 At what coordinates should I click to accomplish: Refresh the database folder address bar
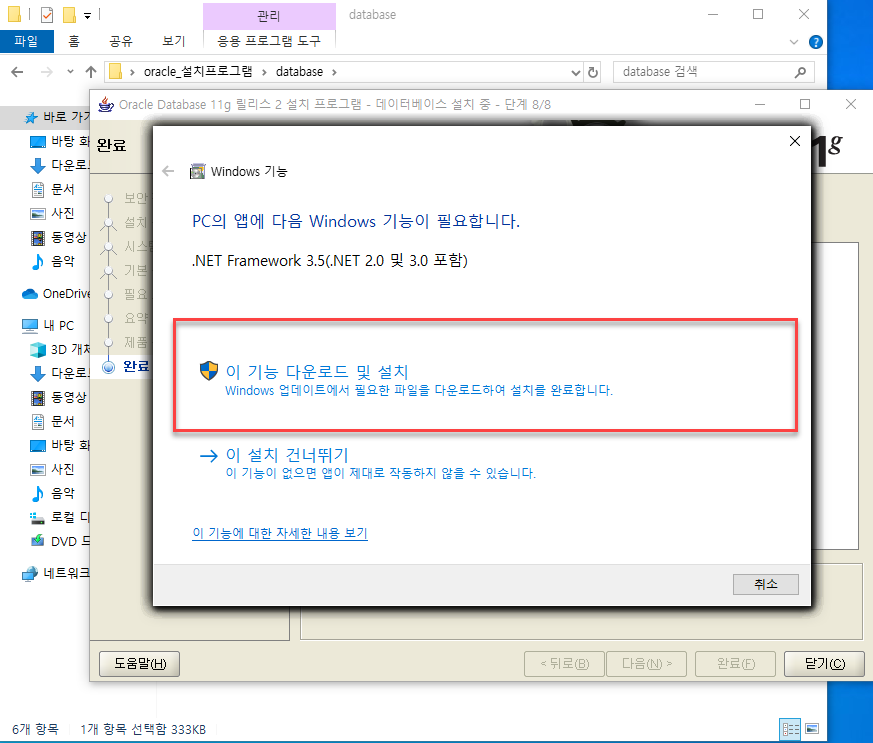(593, 72)
